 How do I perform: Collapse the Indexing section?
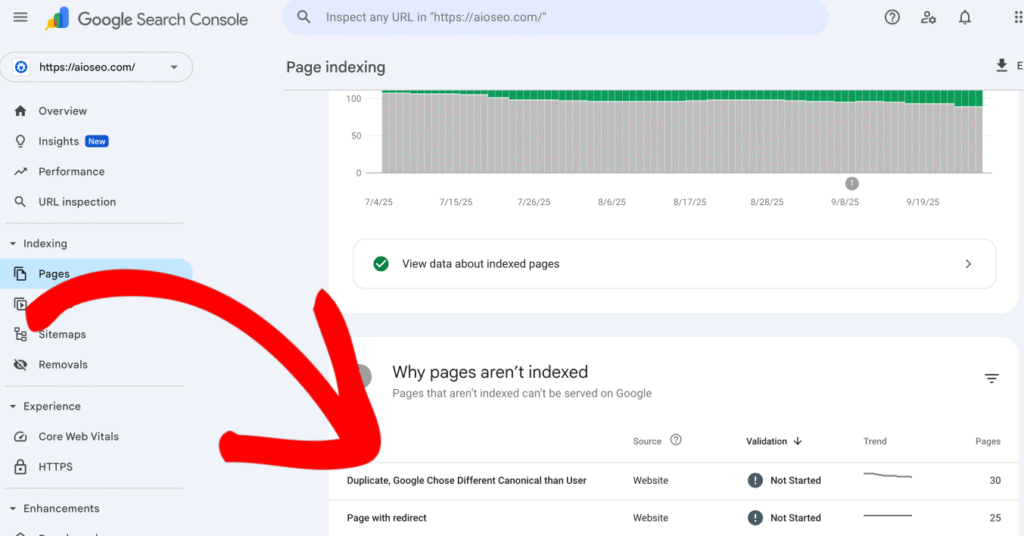13,244
